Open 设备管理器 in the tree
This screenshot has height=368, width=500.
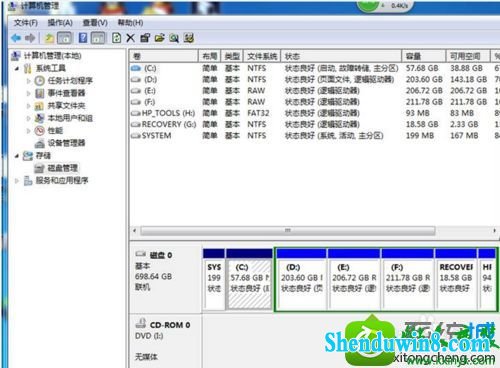click(x=66, y=143)
